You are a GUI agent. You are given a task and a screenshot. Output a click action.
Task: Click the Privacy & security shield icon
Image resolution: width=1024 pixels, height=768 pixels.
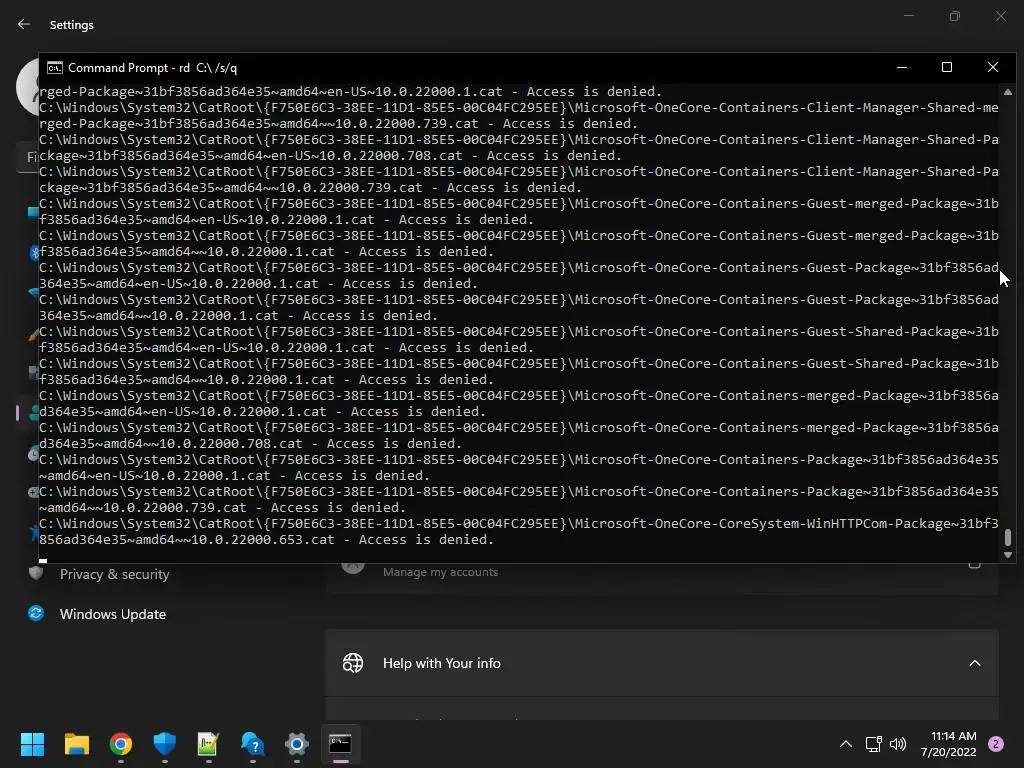pos(36,573)
